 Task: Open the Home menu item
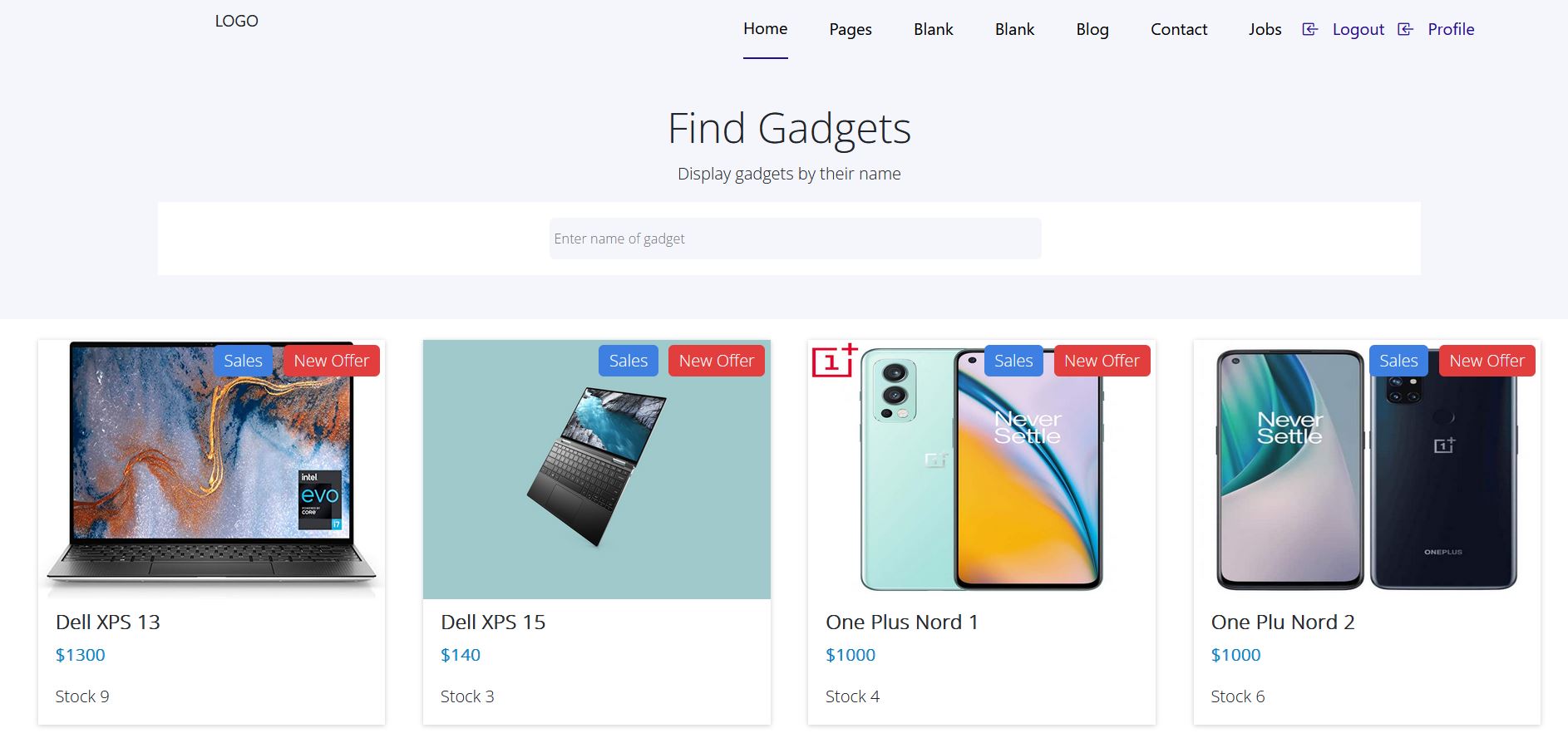tap(765, 29)
